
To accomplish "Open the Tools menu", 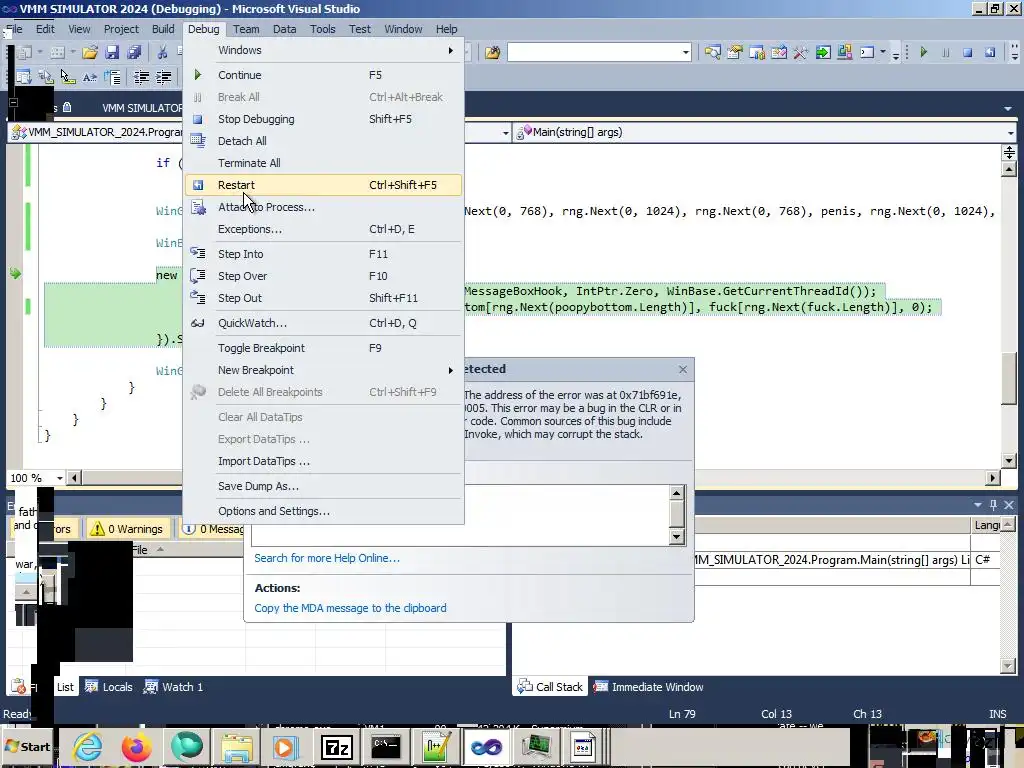I will click(323, 29).
